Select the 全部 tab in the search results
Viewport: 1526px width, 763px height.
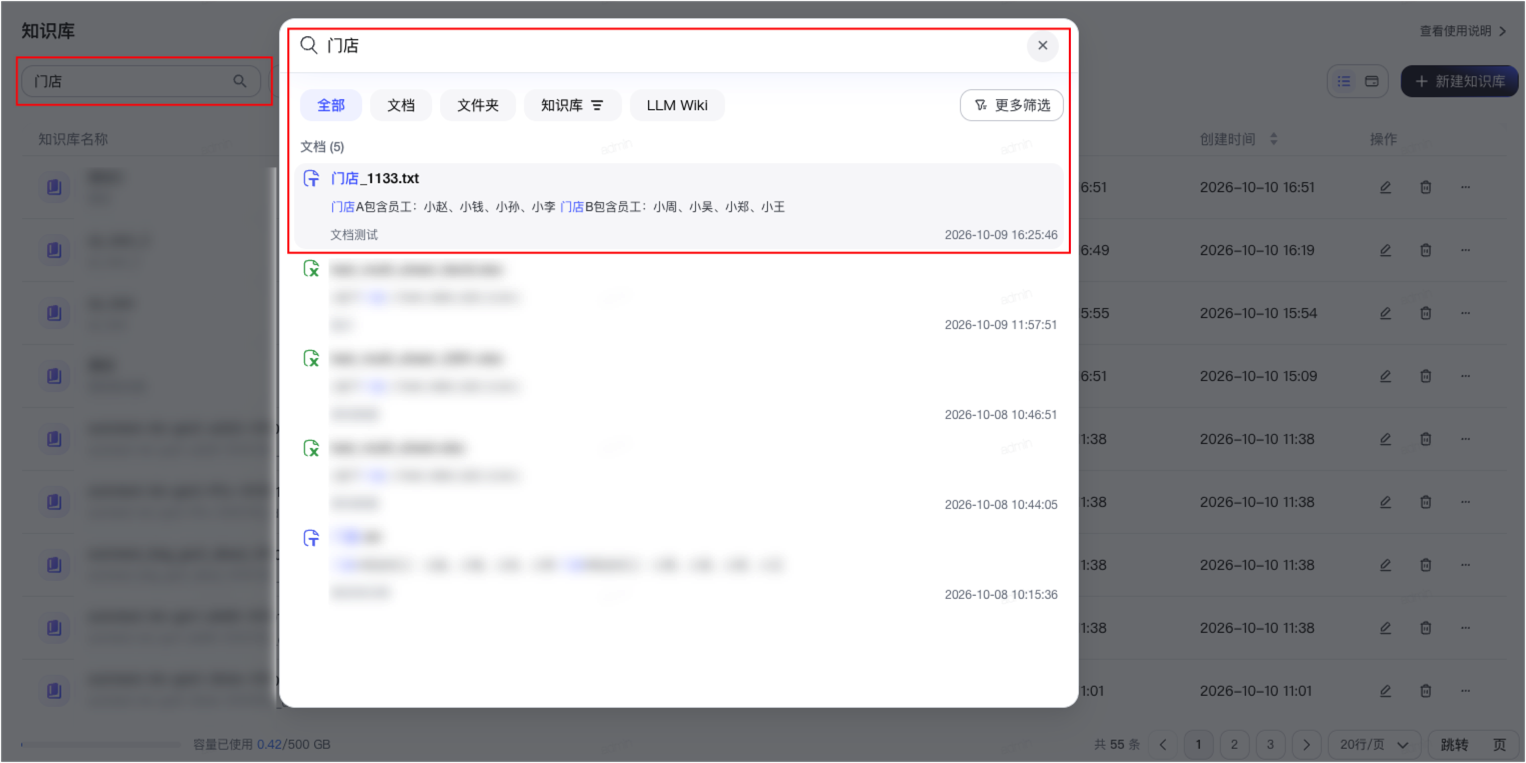point(331,105)
